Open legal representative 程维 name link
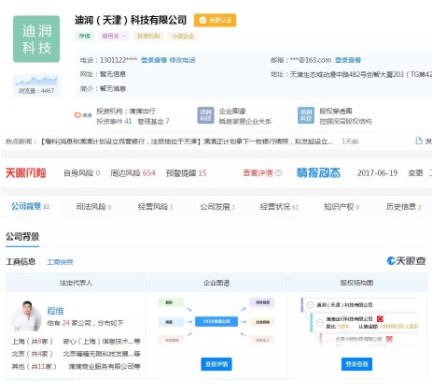 point(55,311)
